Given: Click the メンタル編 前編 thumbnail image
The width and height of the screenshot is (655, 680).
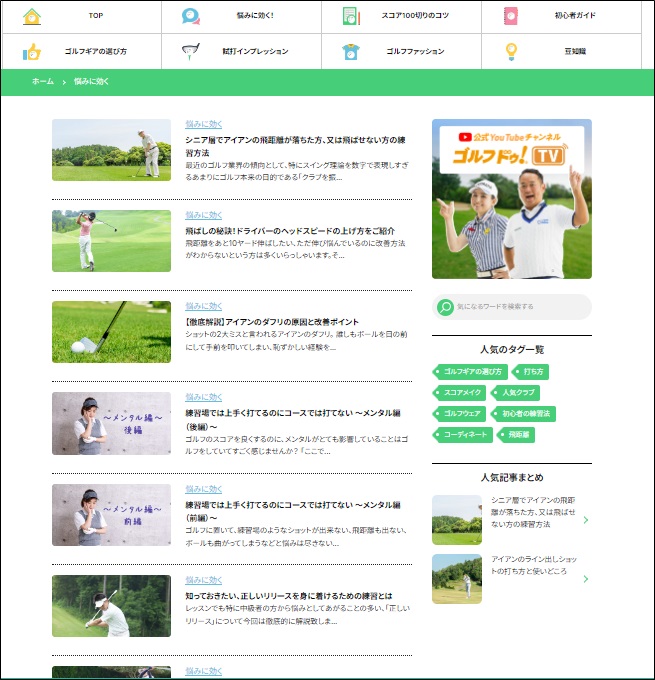Looking at the screenshot, I should [111, 515].
